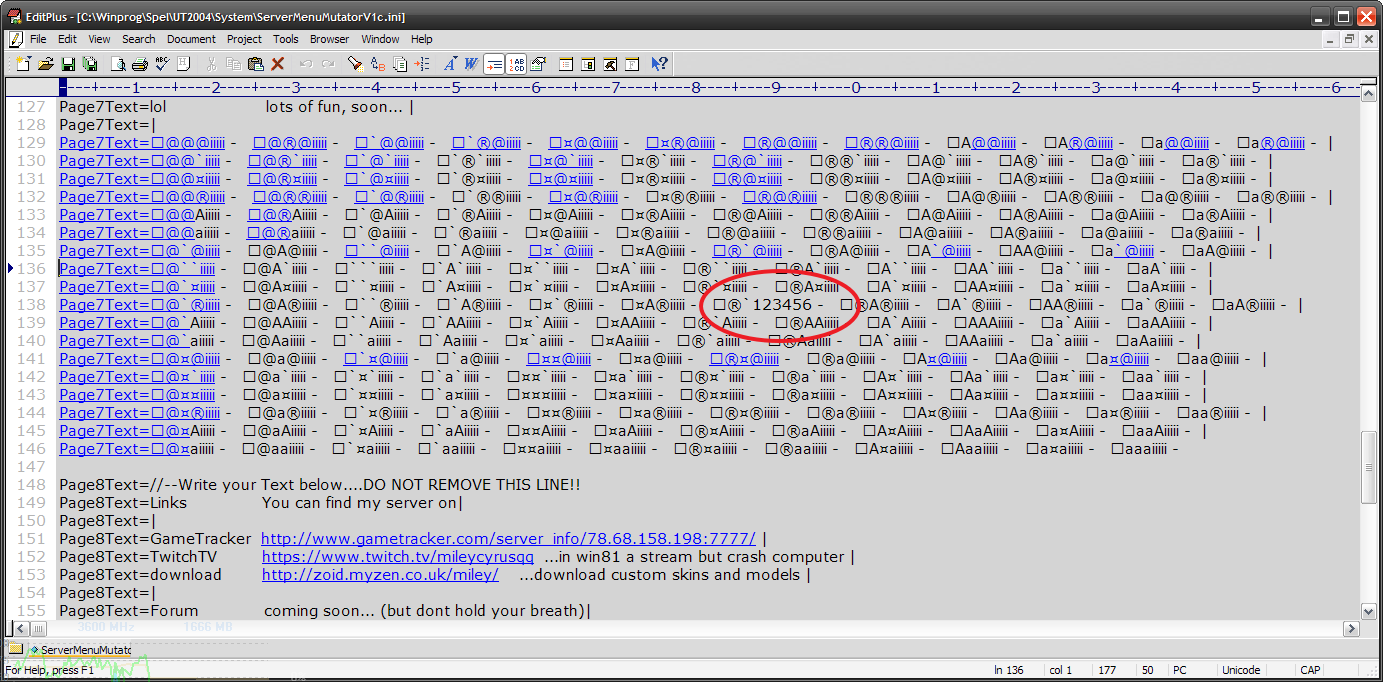Paste using the clipboard toolbar icon
Viewport: 1383px width, 682px height.
point(255,64)
